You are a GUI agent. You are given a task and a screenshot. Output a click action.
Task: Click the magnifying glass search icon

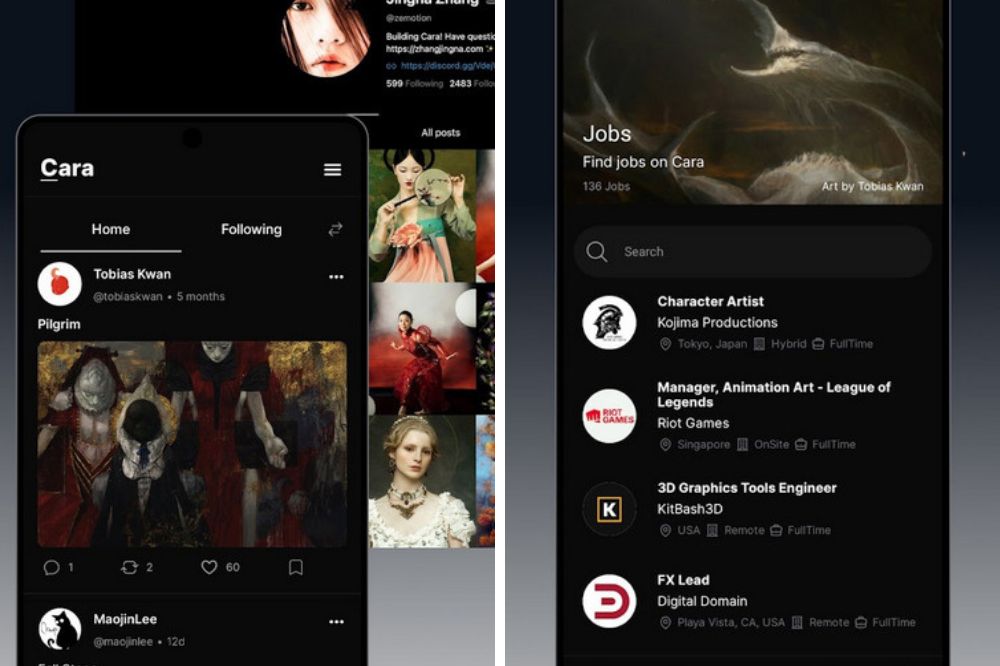tap(597, 252)
